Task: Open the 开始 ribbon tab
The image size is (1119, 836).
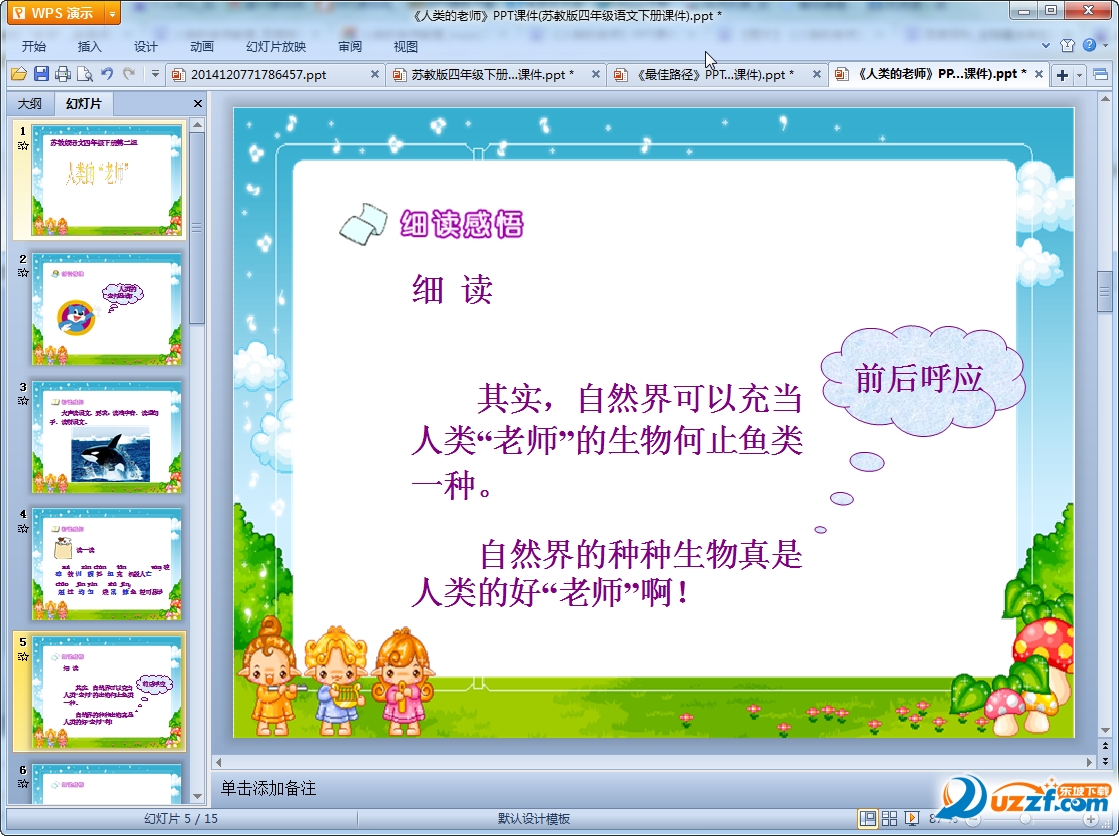Action: point(34,46)
